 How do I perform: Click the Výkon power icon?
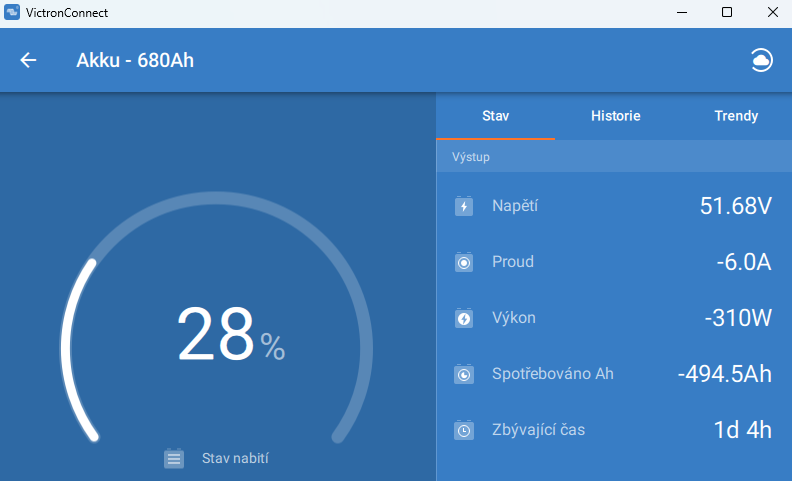pyautogui.click(x=464, y=319)
